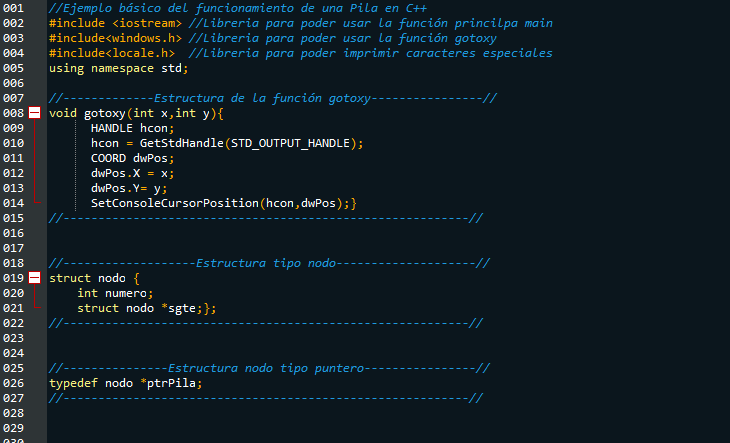This screenshot has width=730, height=443.
Task: Click line number 008 in the gutter
Action: coord(14,113)
